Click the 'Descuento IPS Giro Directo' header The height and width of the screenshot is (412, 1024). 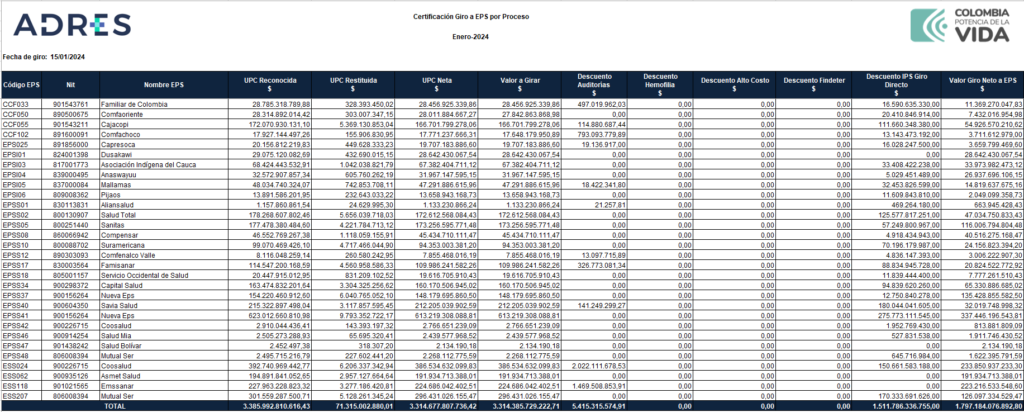tap(897, 84)
